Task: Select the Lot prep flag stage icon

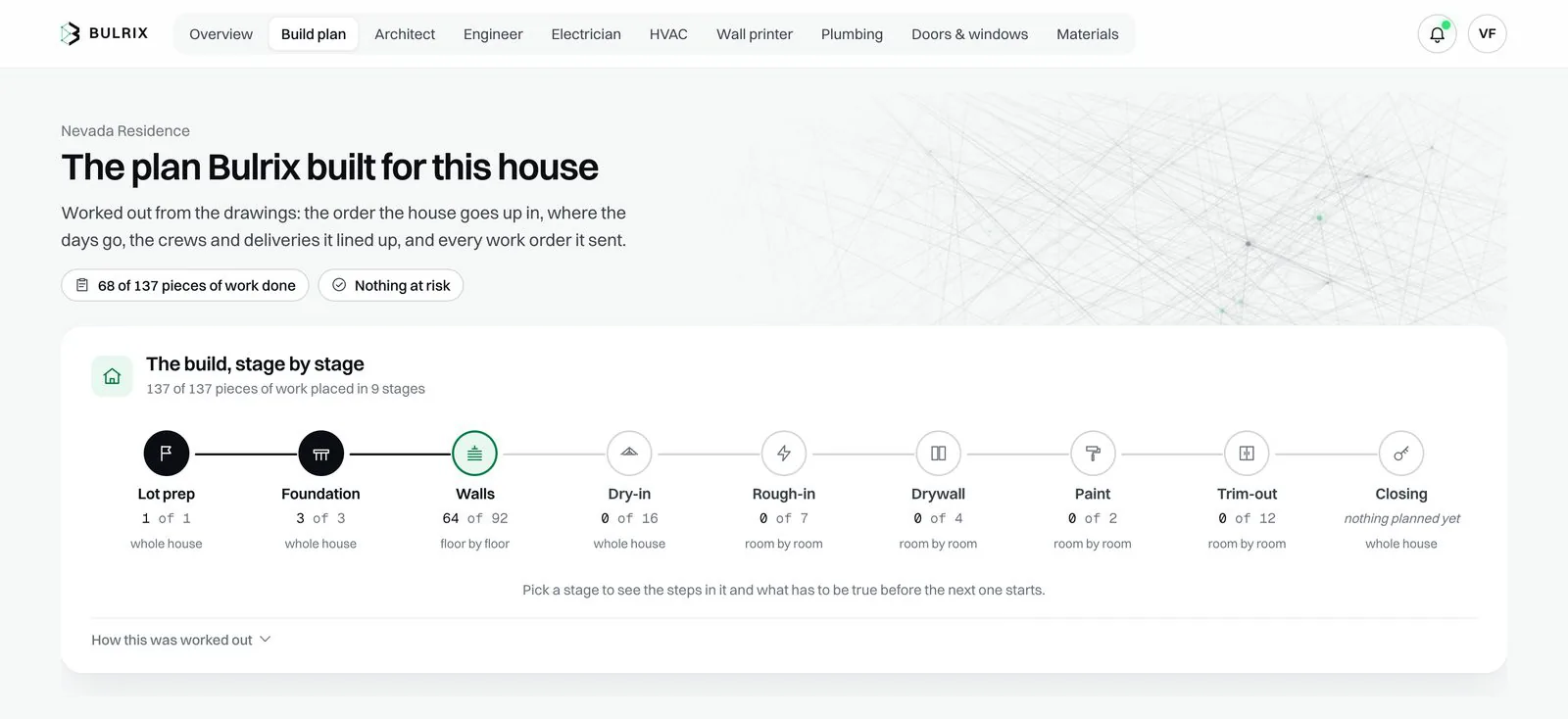Action: tap(167, 454)
